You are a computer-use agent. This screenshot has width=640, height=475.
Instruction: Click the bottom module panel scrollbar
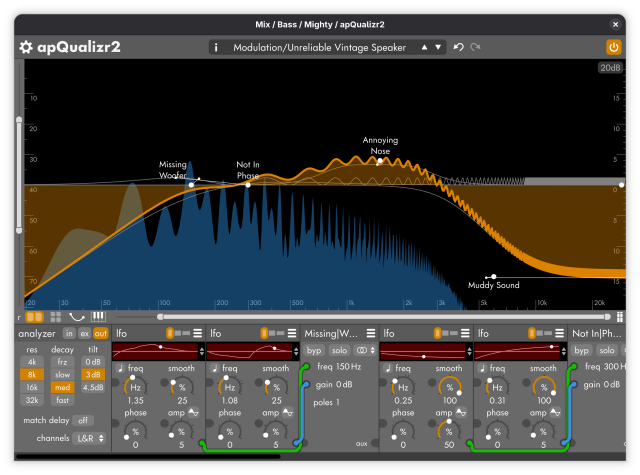(x=148, y=457)
